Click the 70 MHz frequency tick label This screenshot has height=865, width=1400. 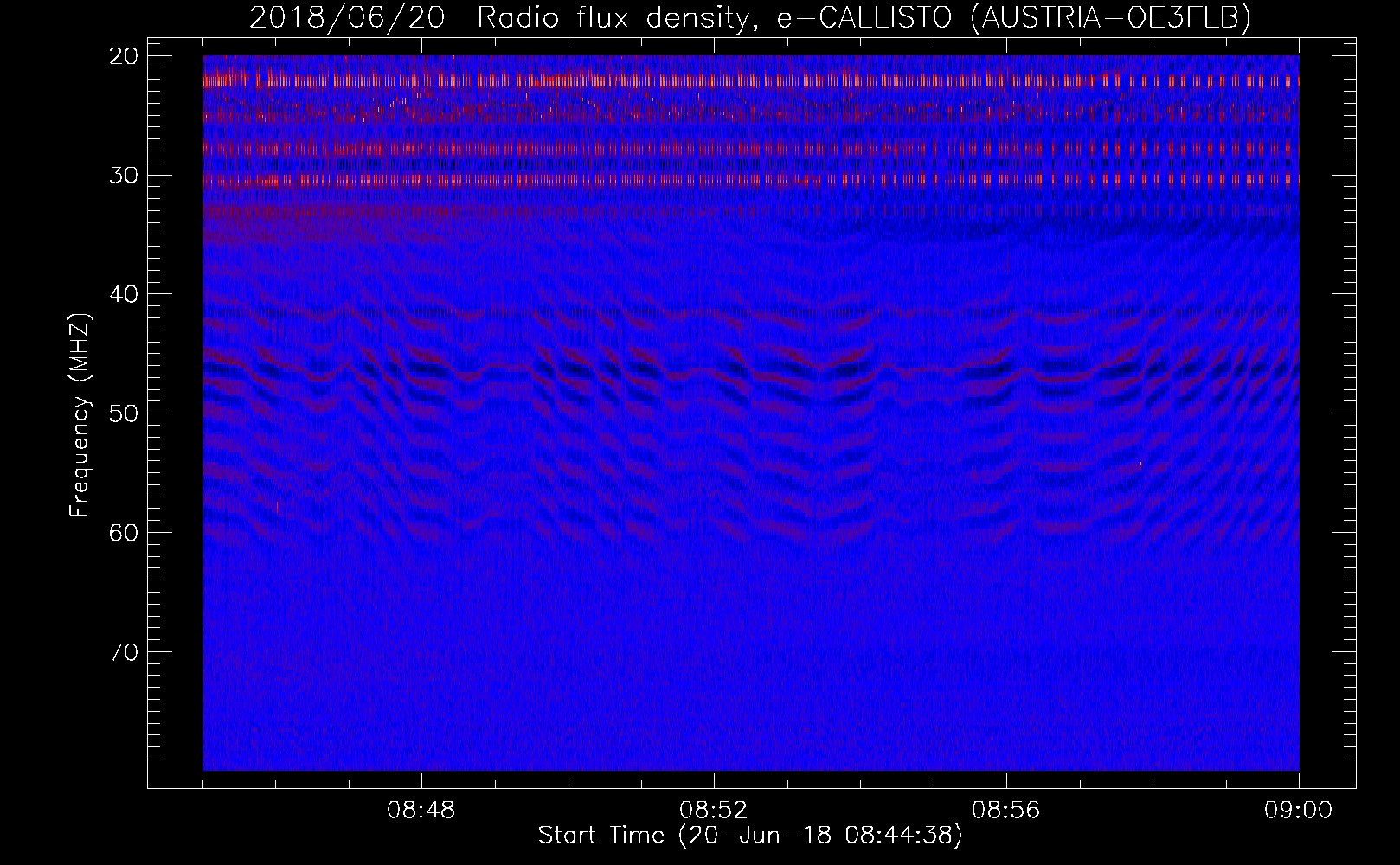tap(124, 651)
